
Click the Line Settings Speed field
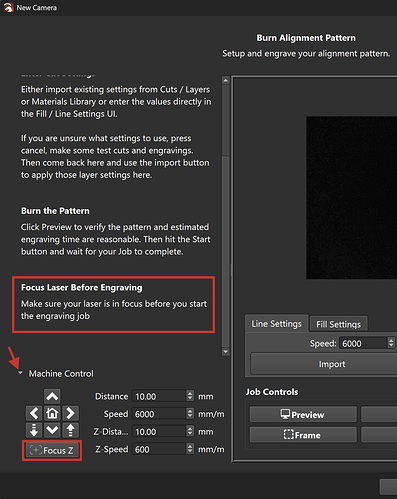click(x=363, y=343)
